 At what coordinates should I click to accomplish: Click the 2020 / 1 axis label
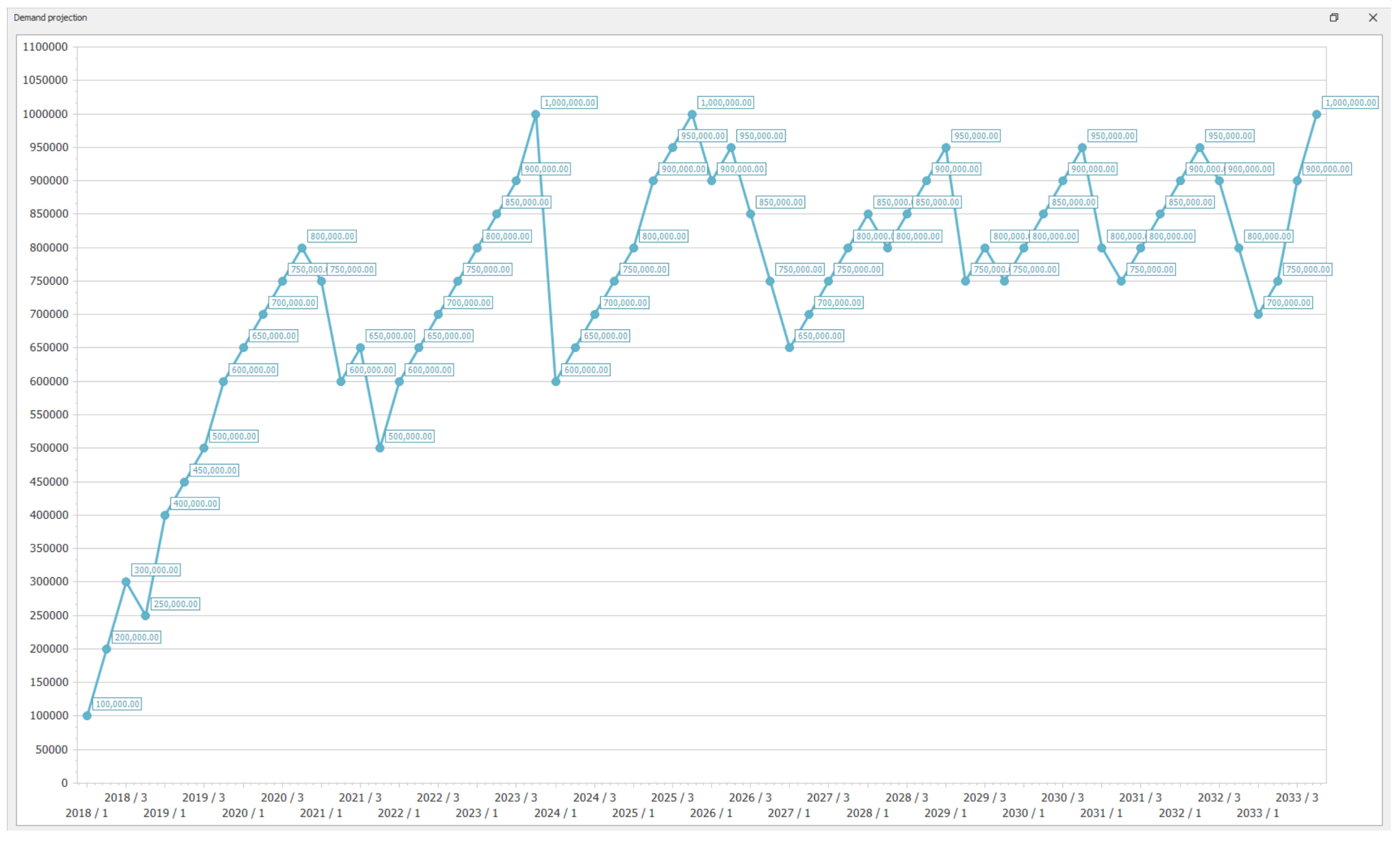point(243,813)
